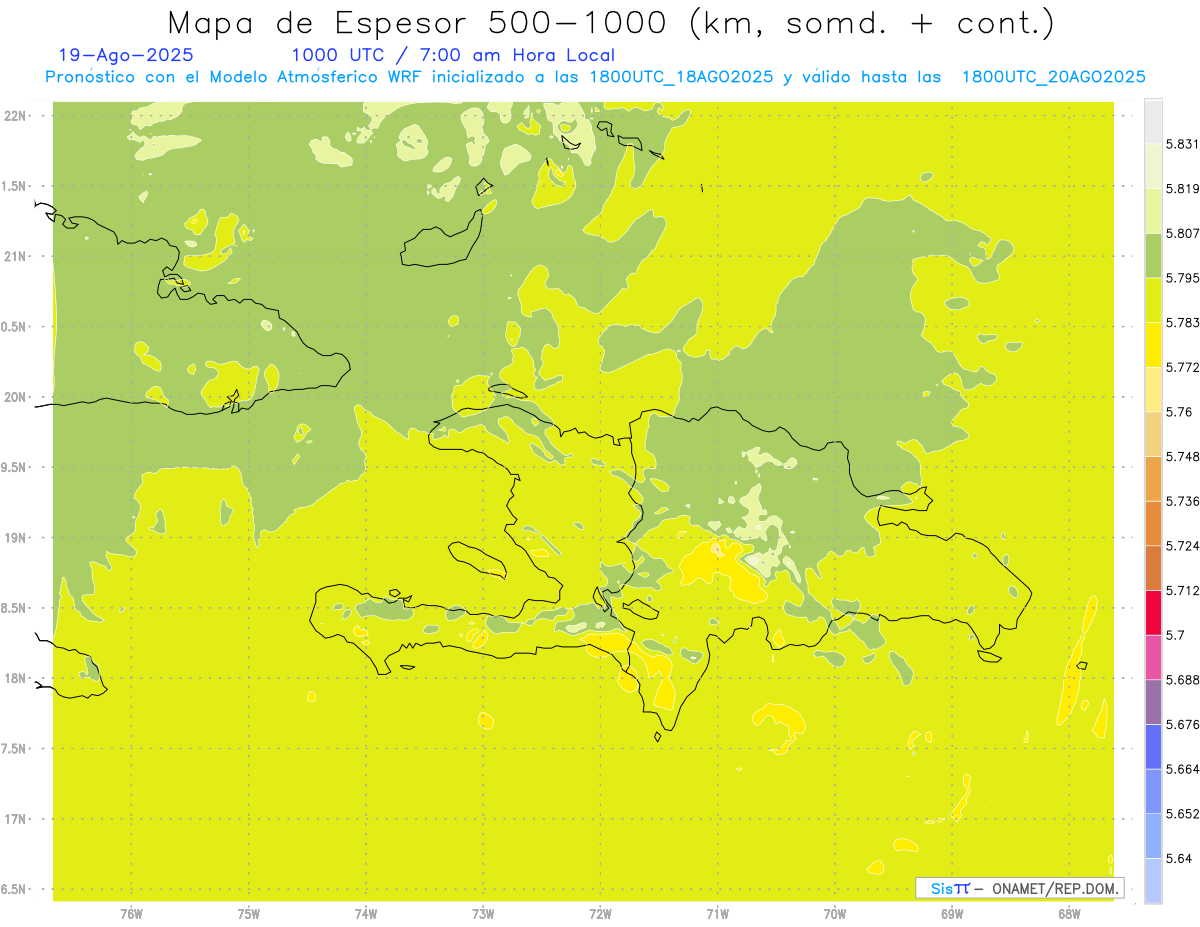Screen dimensions: 1200x927
Task: Pick the pale green swatch between 5.807 and 5.819
Action: [1153, 210]
